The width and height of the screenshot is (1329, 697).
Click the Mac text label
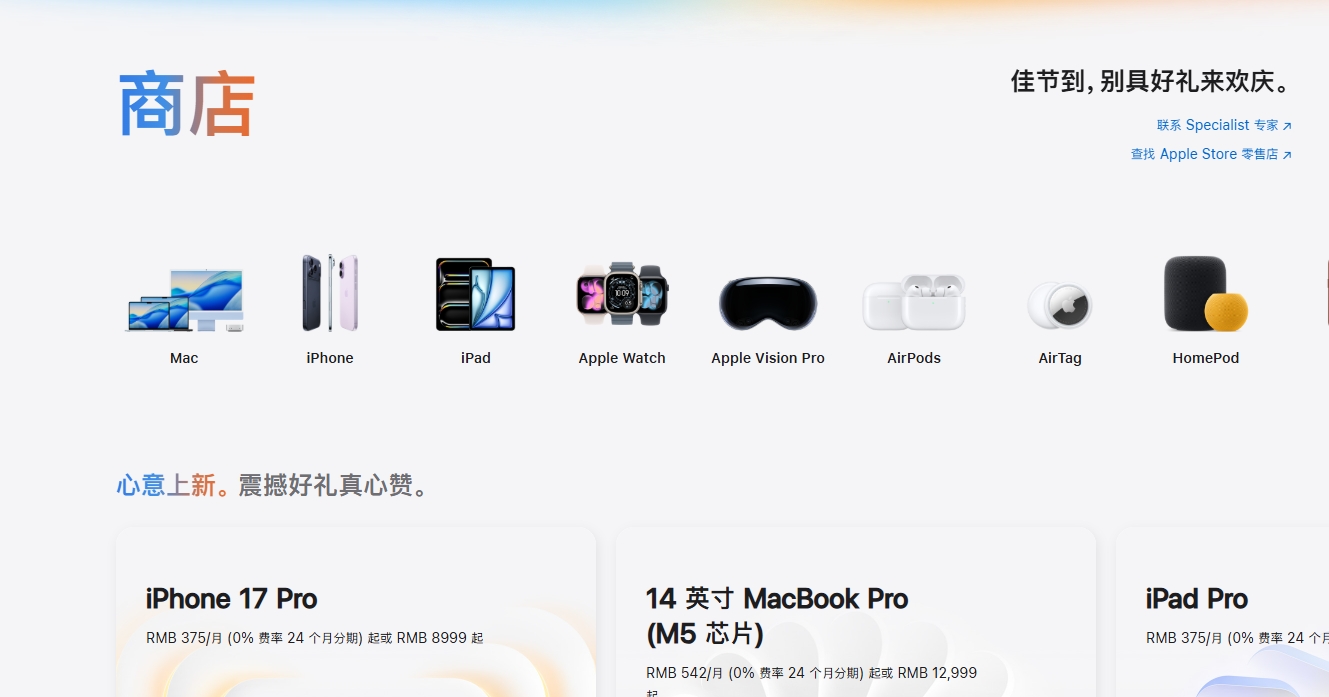pos(184,358)
